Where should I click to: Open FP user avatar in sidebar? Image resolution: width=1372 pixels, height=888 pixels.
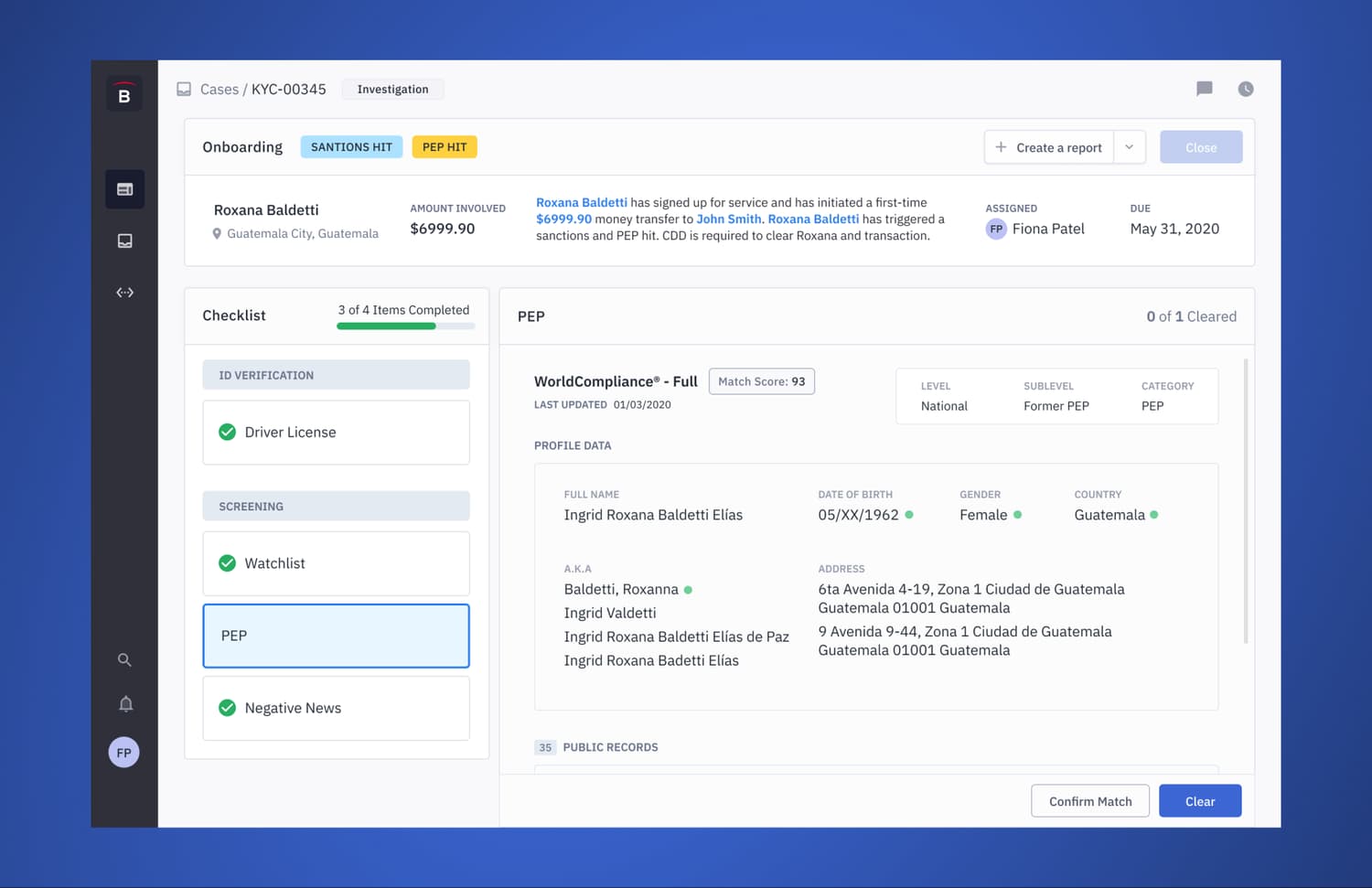(x=124, y=753)
